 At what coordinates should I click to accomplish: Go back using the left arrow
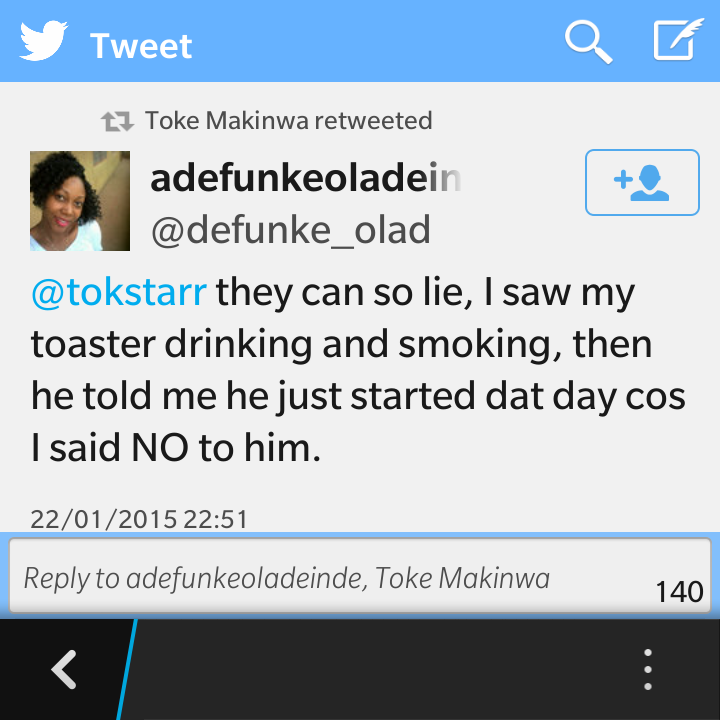pos(65,669)
